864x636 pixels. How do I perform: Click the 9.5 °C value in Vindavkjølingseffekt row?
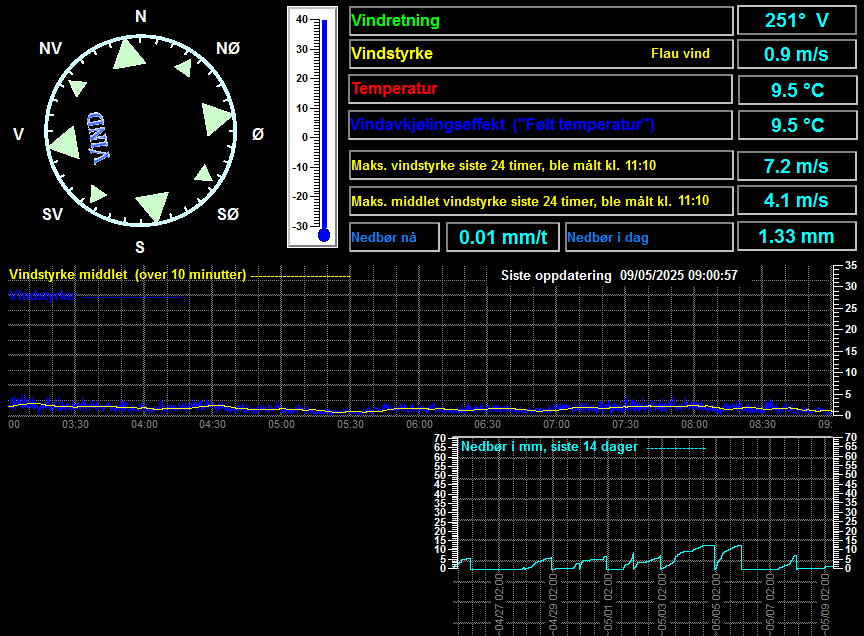(797, 125)
